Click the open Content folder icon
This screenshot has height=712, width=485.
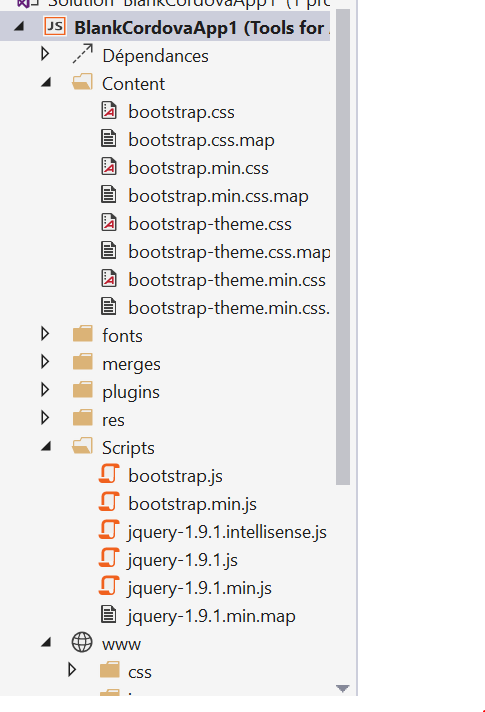click(x=82, y=83)
